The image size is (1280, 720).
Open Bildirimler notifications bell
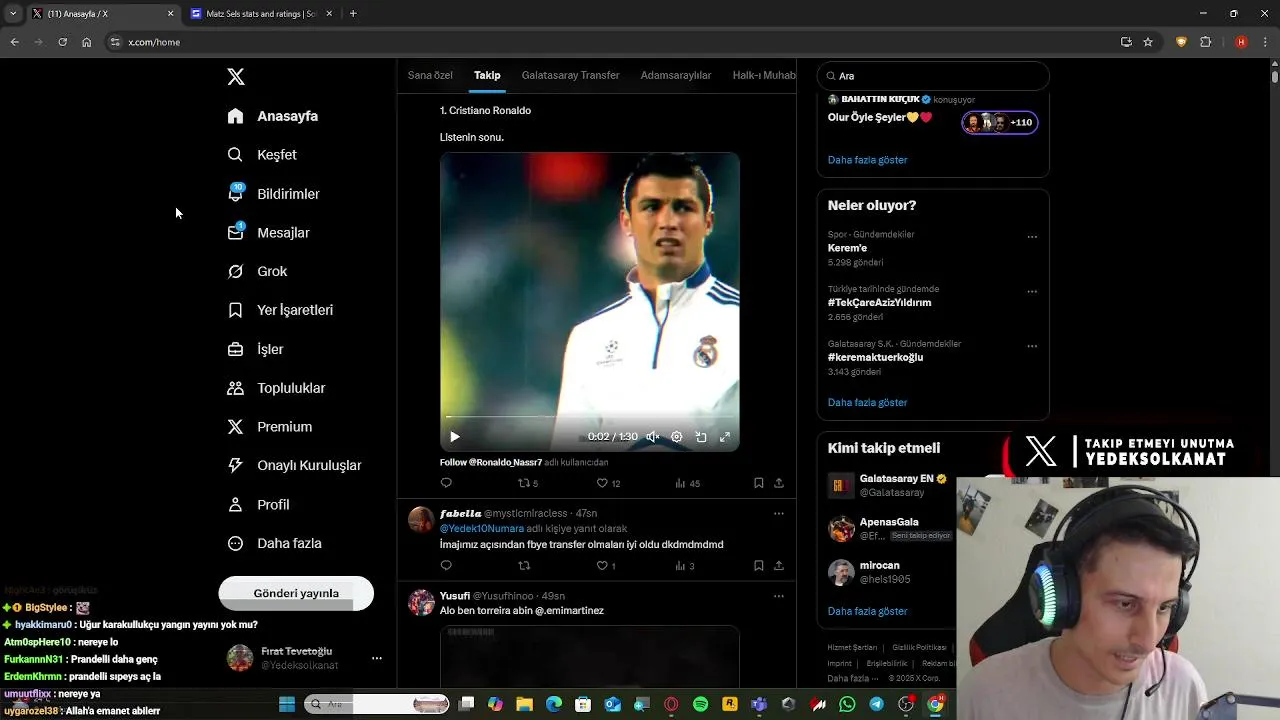pyautogui.click(x=273, y=194)
